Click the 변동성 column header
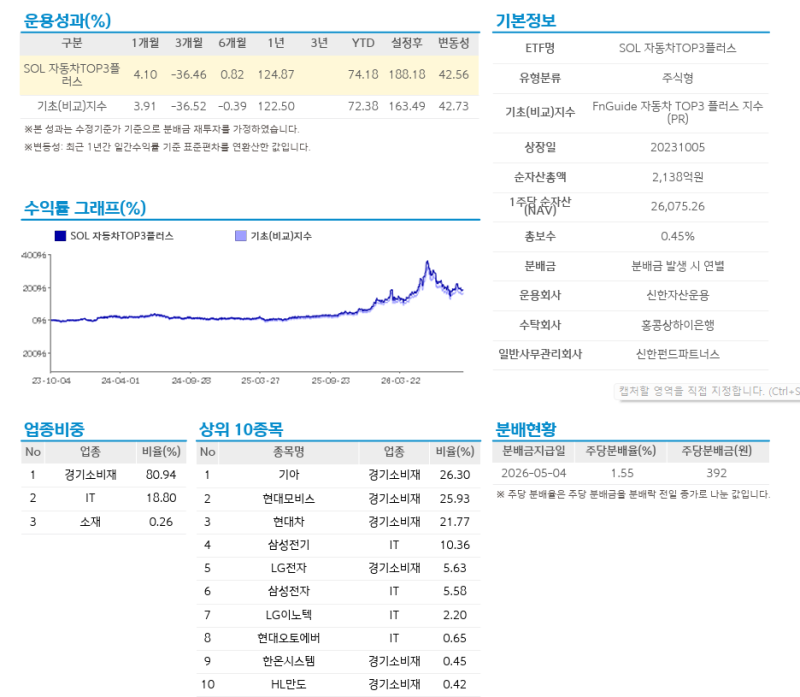This screenshot has height=697, width=800. click(x=454, y=43)
